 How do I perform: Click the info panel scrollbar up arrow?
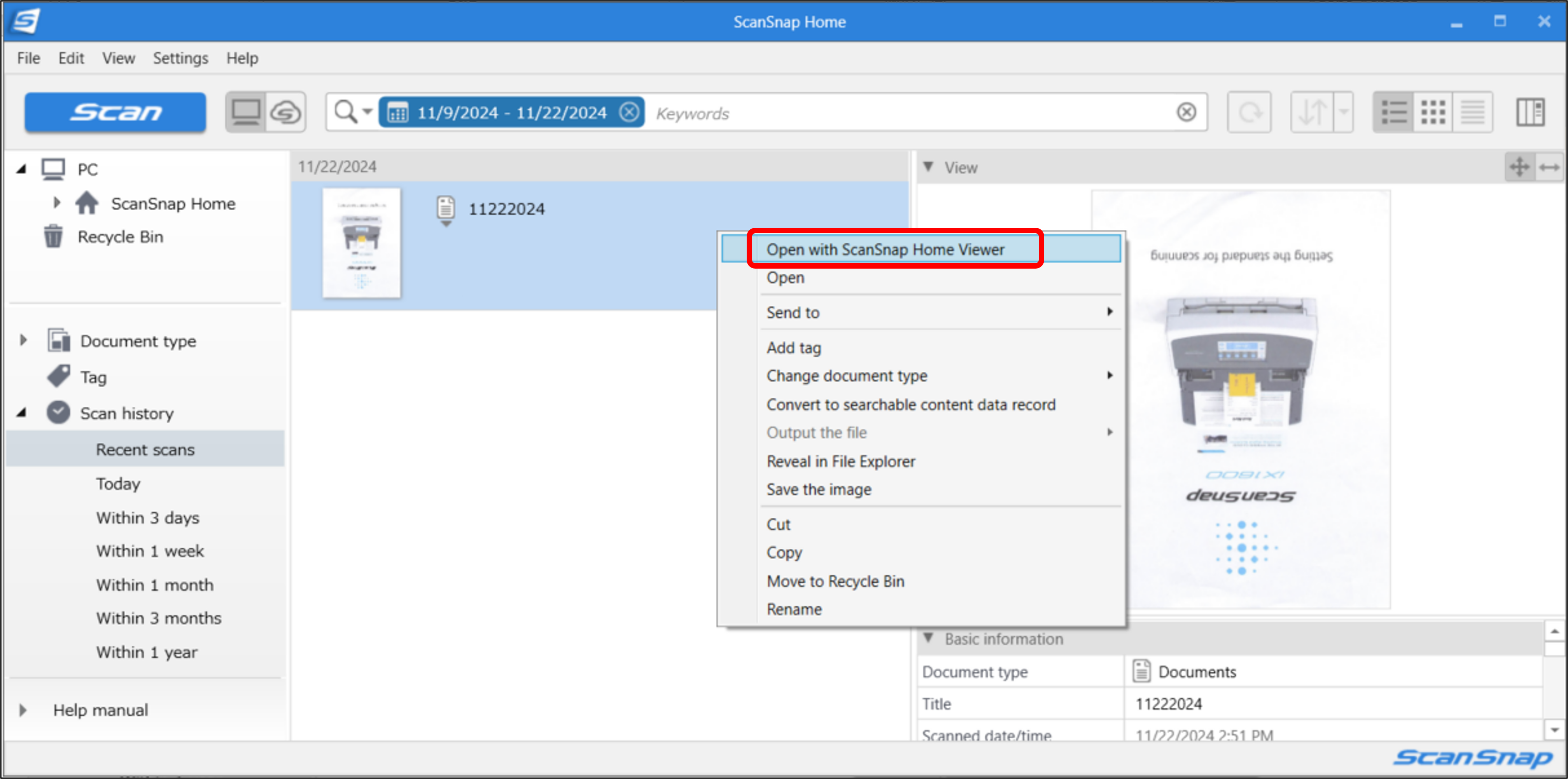[1555, 632]
